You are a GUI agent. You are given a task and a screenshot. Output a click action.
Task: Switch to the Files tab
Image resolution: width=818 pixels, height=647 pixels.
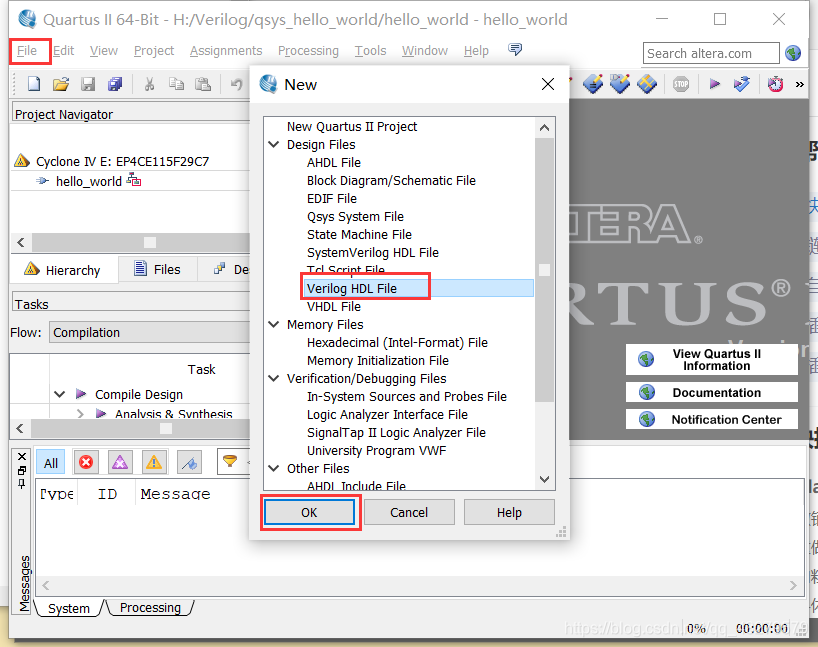pyautogui.click(x=158, y=269)
